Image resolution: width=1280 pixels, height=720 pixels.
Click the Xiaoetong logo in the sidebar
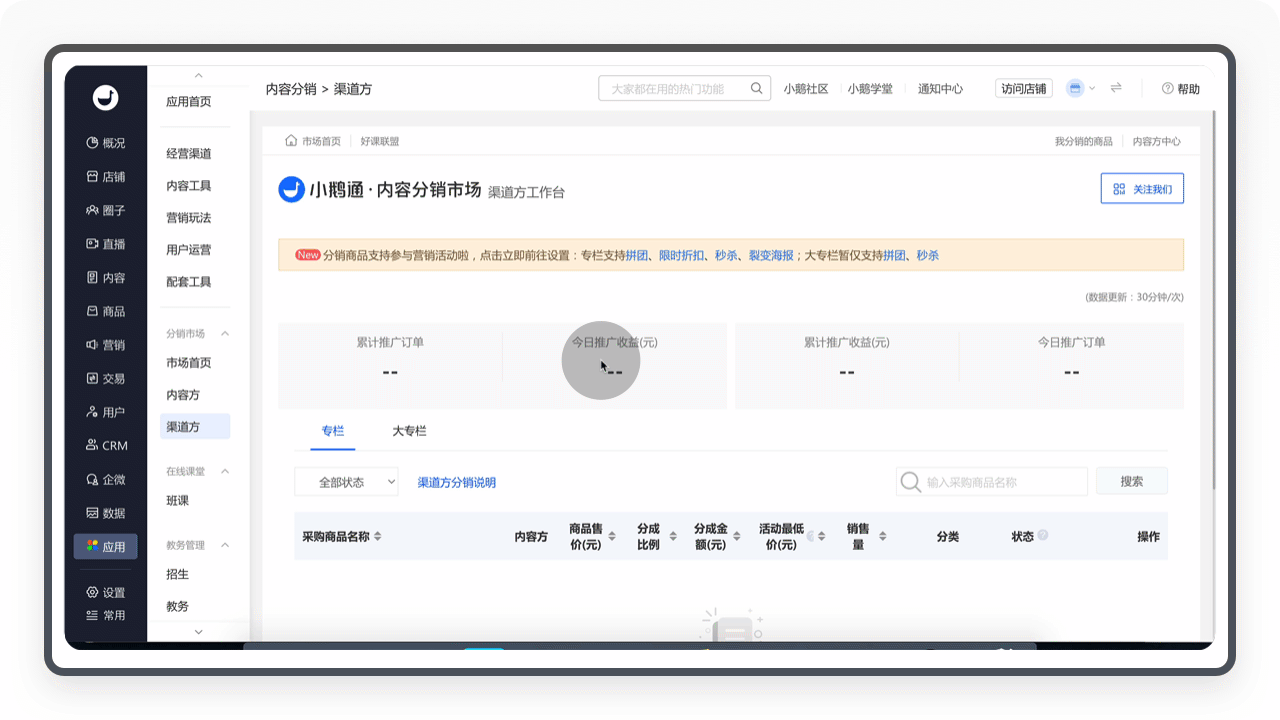tap(105, 97)
